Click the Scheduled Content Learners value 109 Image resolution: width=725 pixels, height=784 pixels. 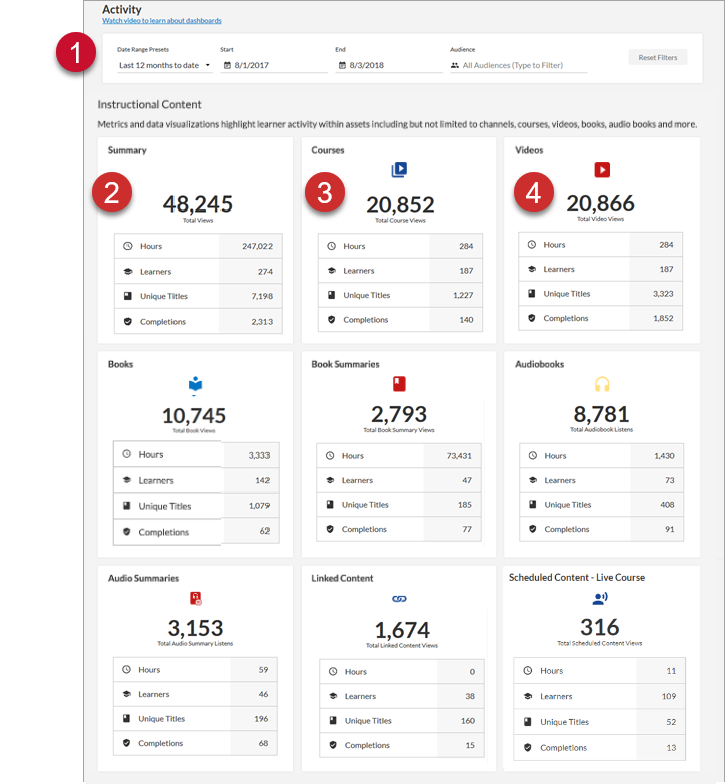669,696
